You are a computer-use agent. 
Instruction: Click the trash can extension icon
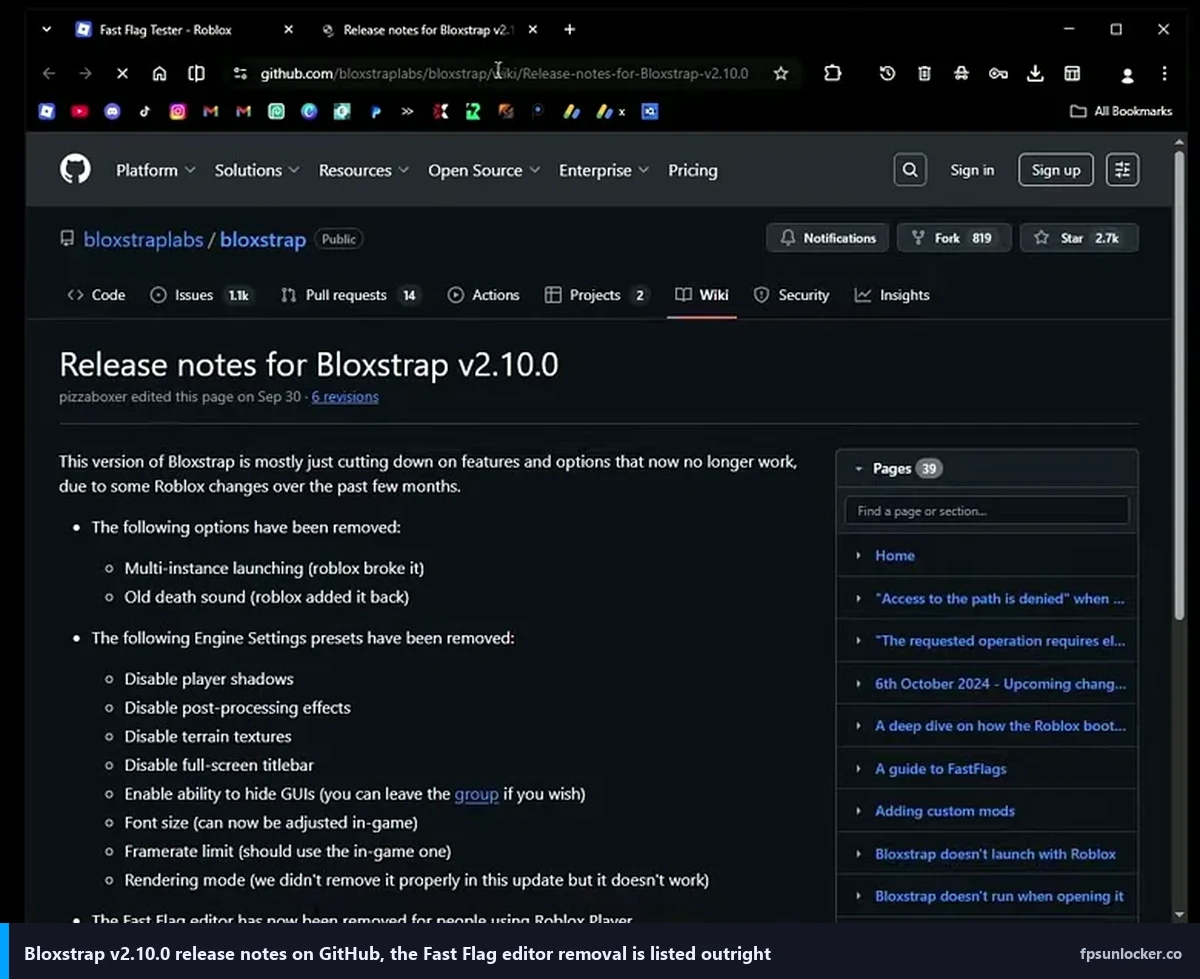[x=924, y=73]
